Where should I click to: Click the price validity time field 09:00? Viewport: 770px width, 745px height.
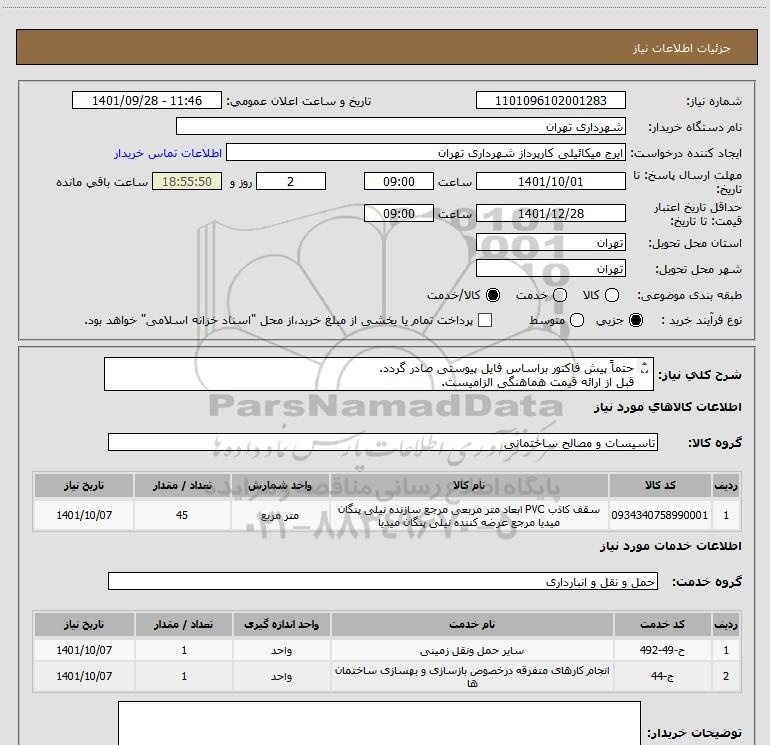click(399, 213)
